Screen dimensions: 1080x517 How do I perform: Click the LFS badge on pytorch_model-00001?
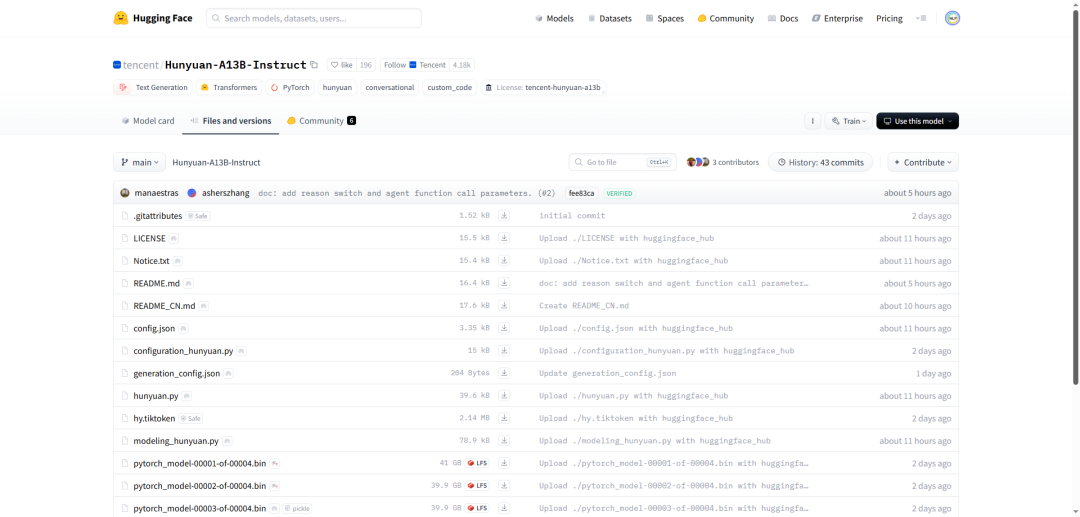pyautogui.click(x=477, y=463)
